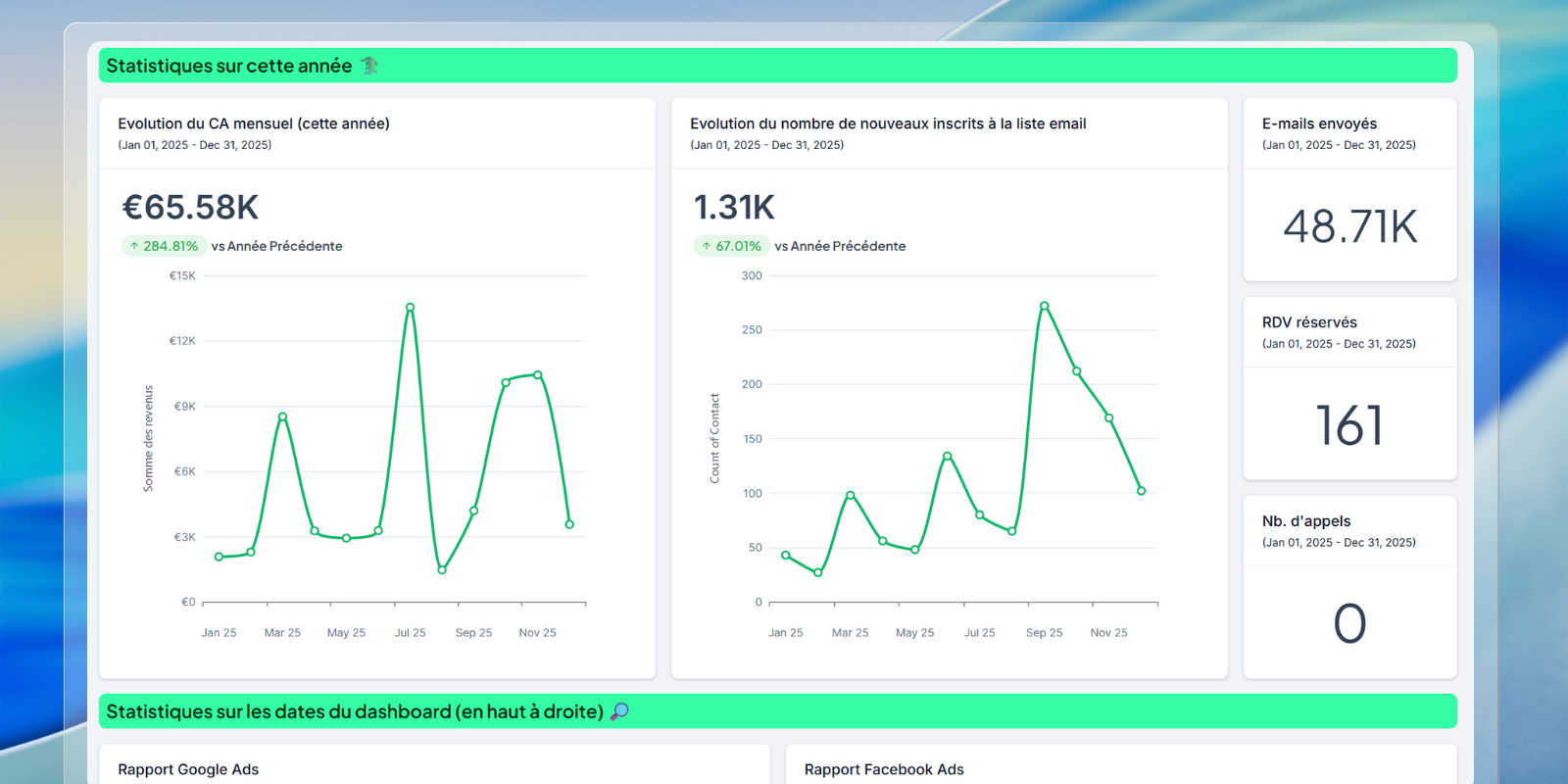Open the Evolution du nombre de nouveaux inscrits title
The width and height of the screenshot is (1568, 784).
click(888, 123)
